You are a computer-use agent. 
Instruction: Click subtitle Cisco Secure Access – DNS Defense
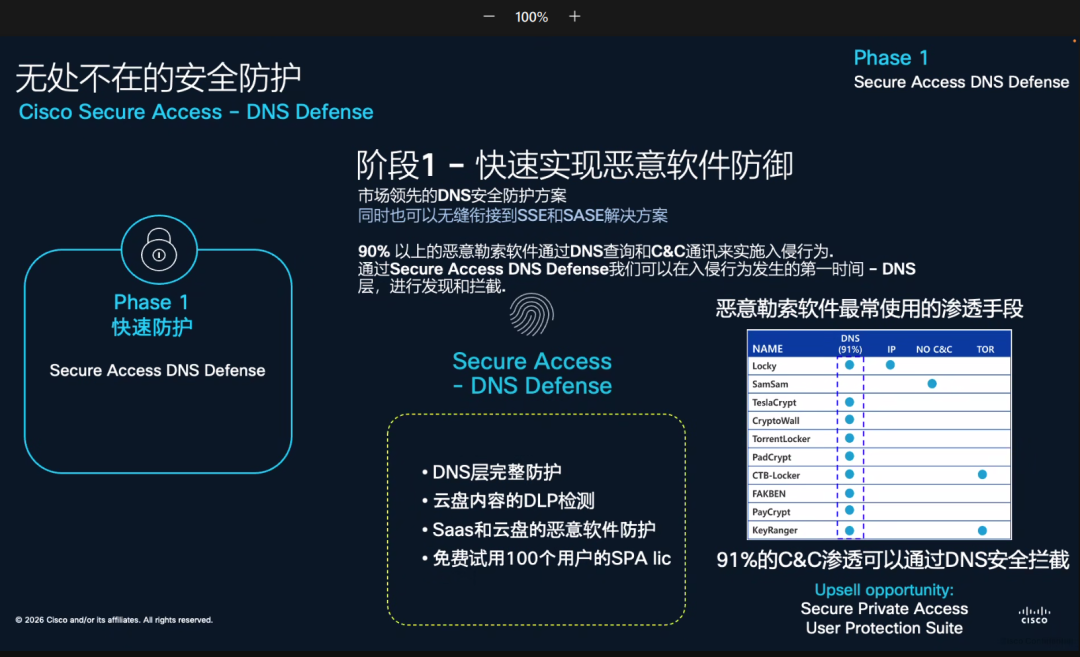pos(196,112)
